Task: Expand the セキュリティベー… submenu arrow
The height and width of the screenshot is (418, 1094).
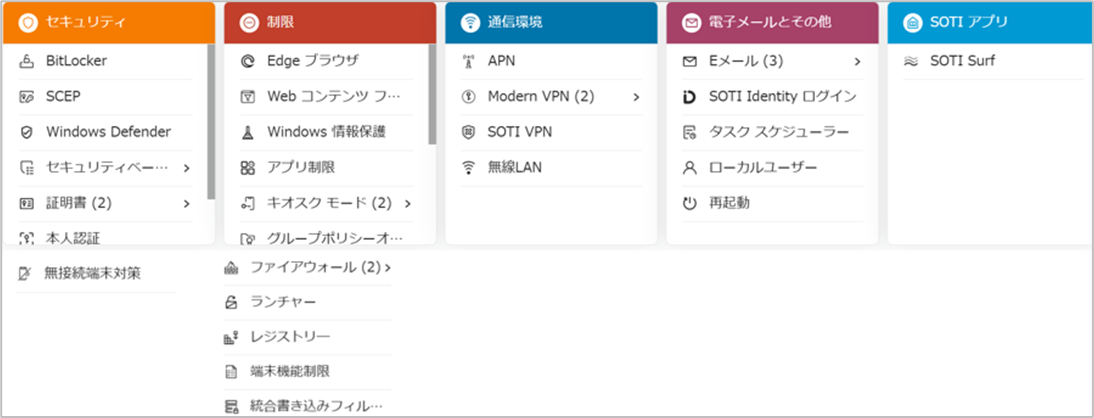Action: pyautogui.click(x=187, y=167)
